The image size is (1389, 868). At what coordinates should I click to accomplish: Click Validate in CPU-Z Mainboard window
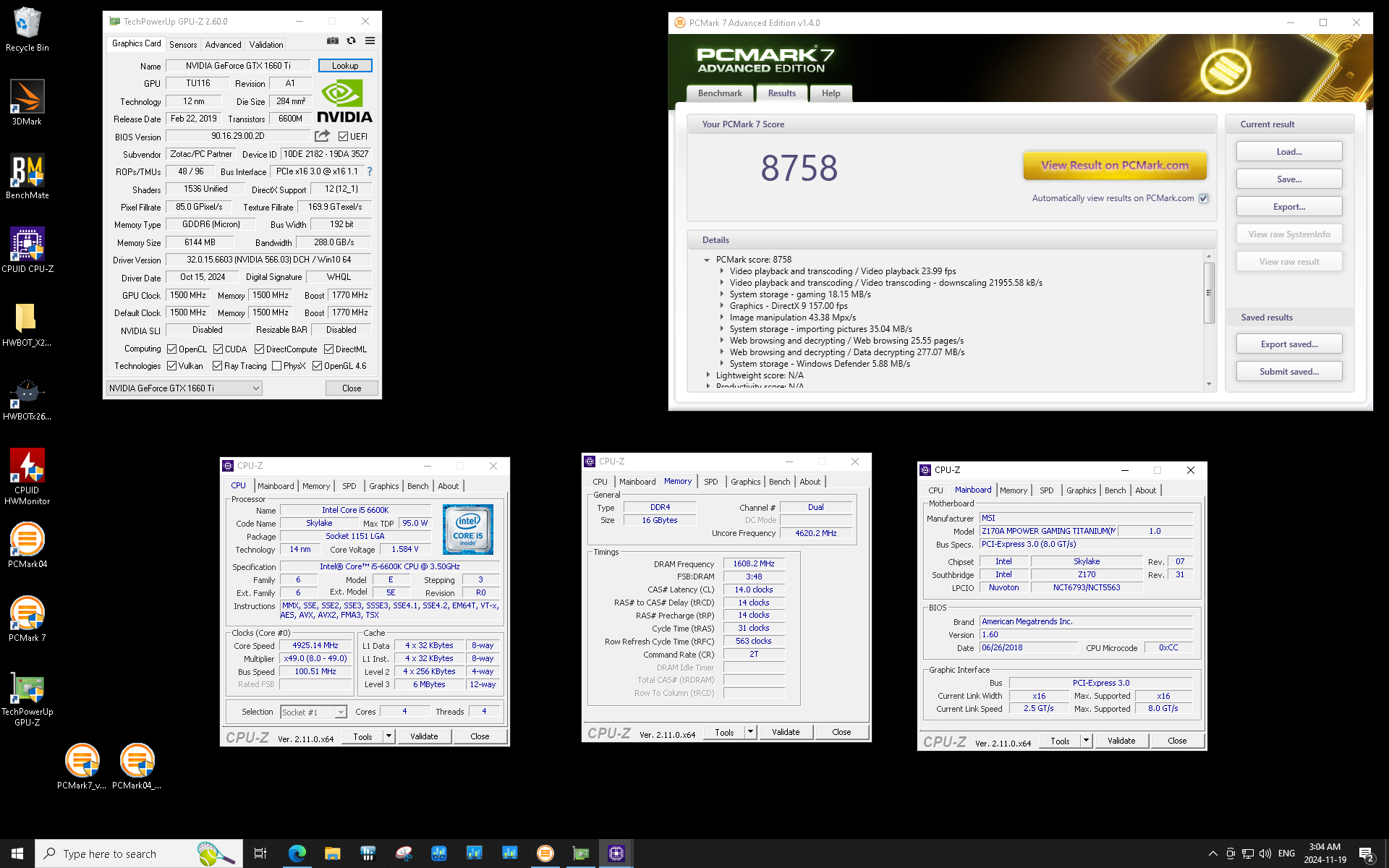[x=1121, y=741]
